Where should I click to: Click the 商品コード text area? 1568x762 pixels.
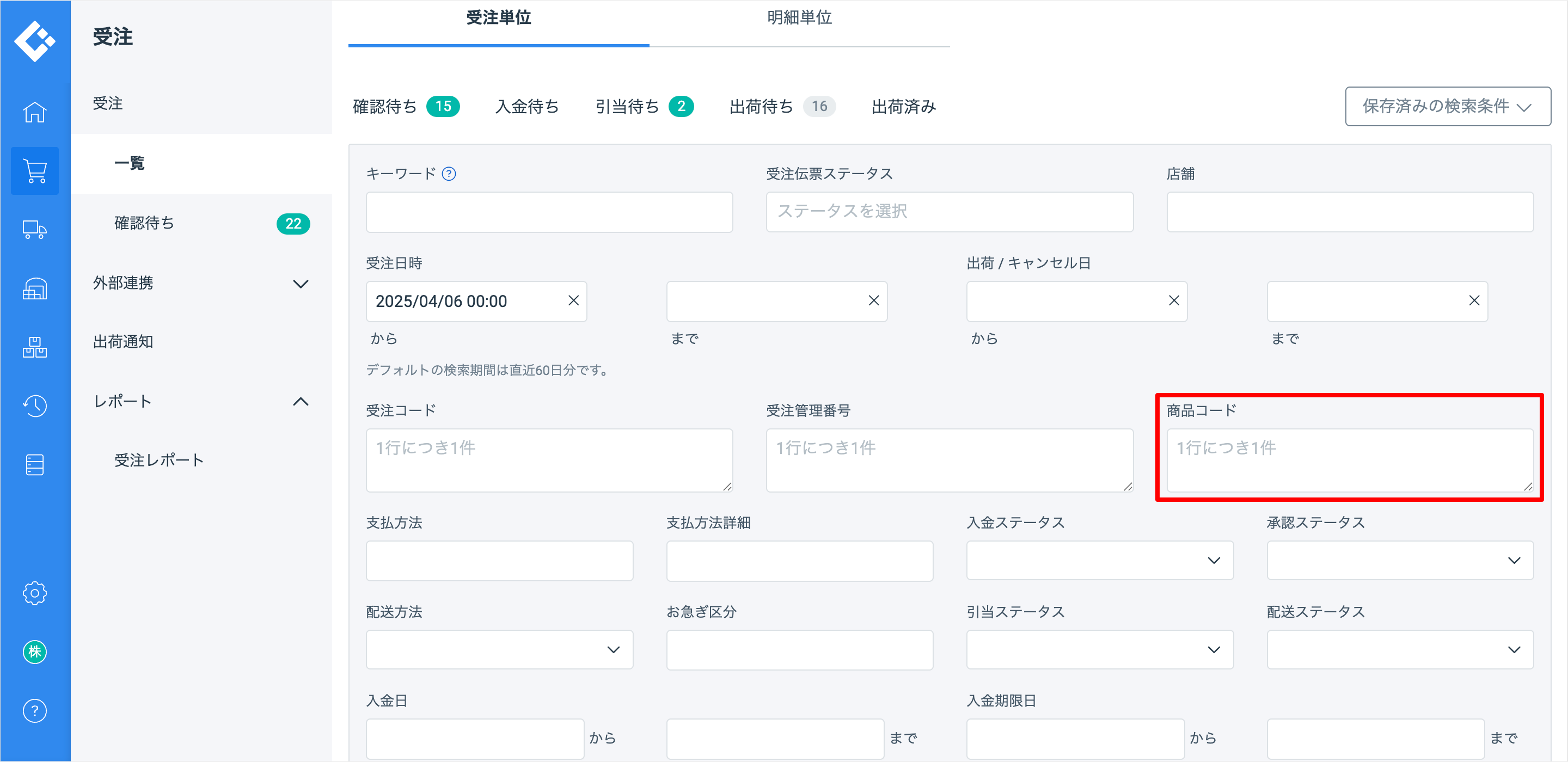click(1350, 460)
